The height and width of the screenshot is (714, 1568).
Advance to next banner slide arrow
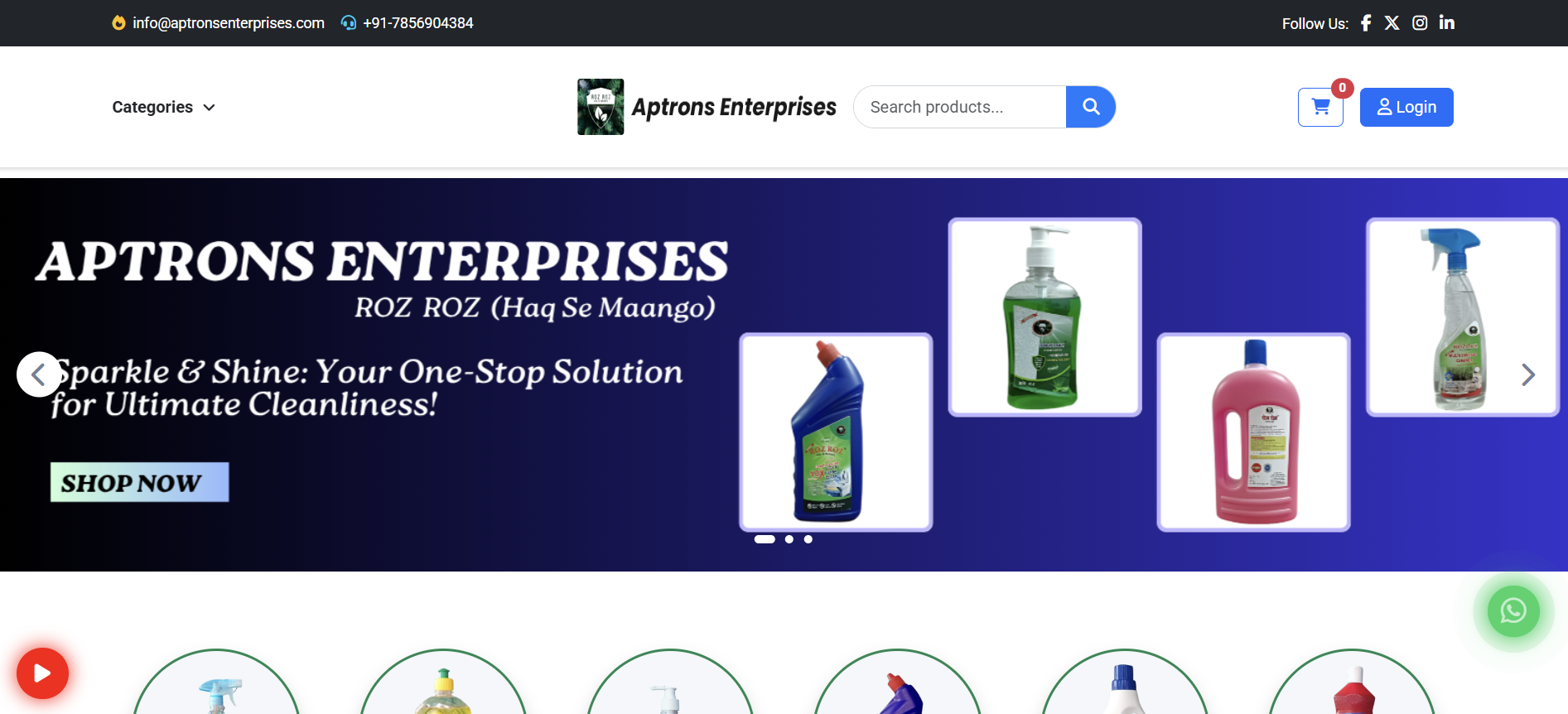[x=1528, y=374]
